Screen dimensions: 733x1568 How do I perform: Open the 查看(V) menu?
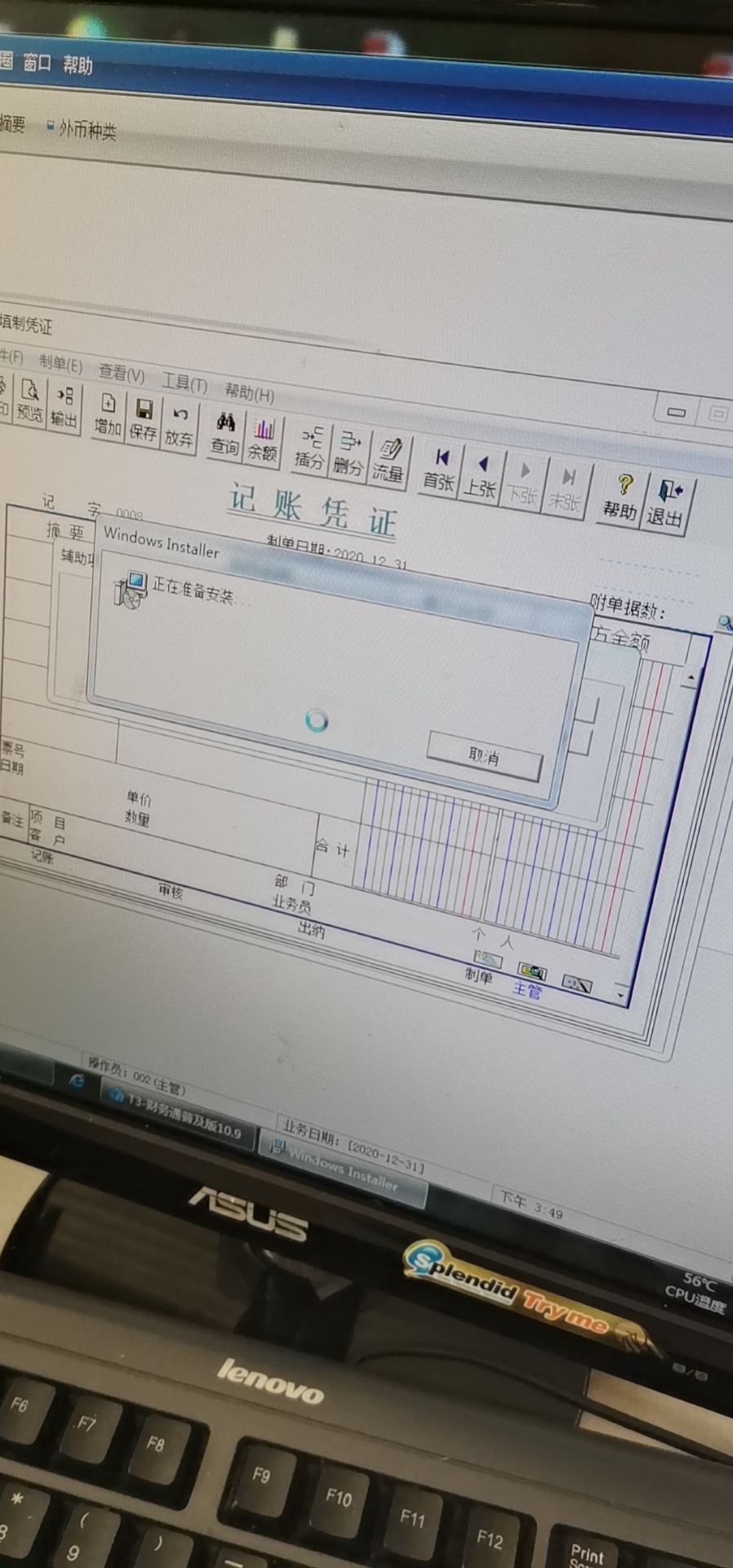122,373
